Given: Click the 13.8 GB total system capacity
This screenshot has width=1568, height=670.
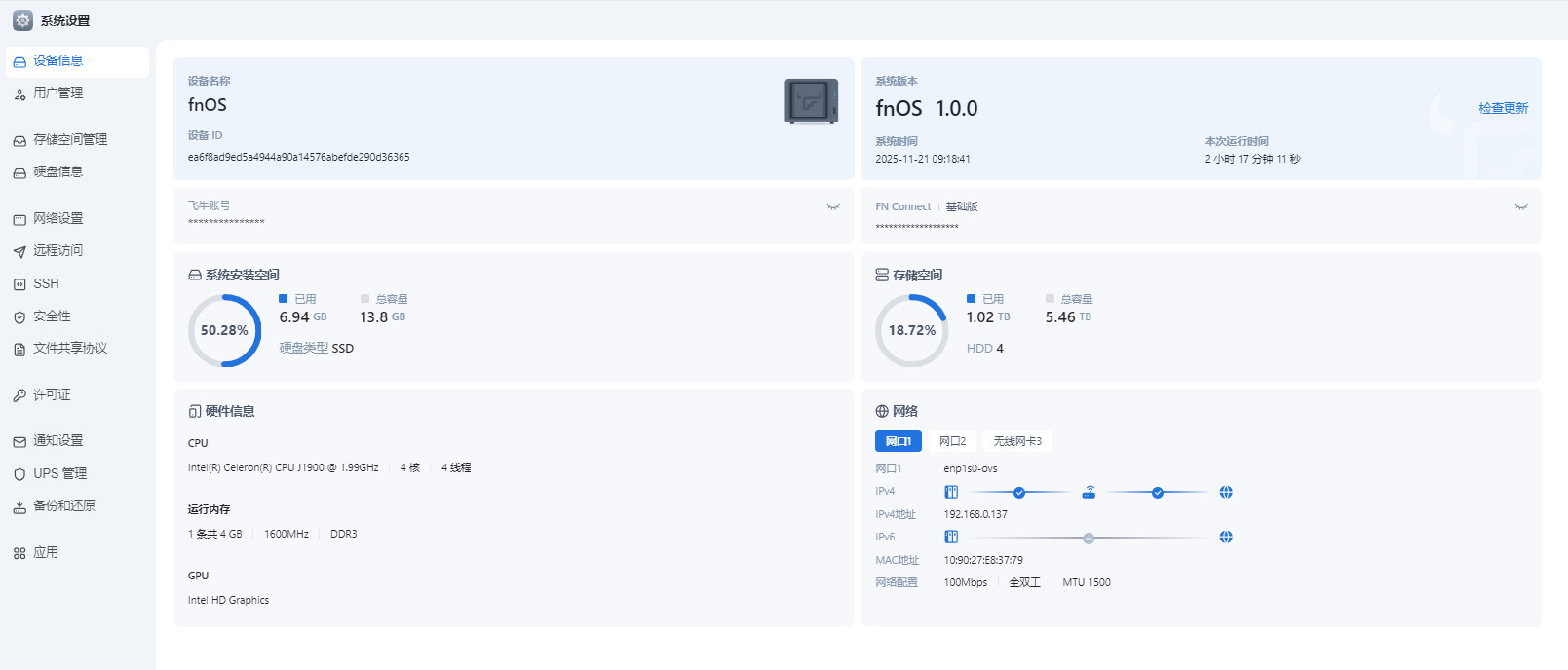Looking at the screenshot, I should point(383,317).
